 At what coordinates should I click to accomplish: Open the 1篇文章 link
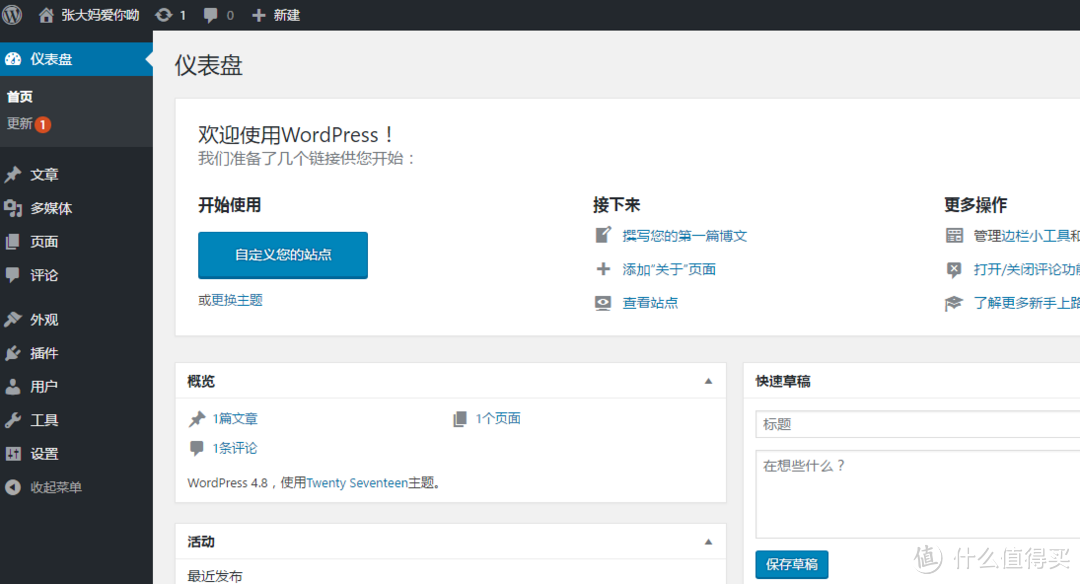click(235, 419)
